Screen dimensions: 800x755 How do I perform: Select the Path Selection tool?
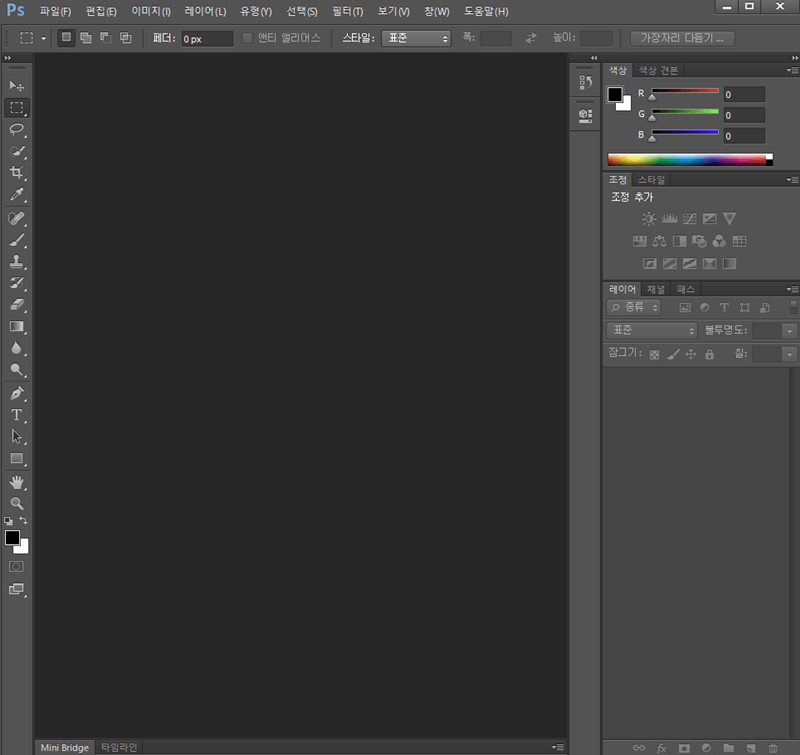click(x=16, y=437)
